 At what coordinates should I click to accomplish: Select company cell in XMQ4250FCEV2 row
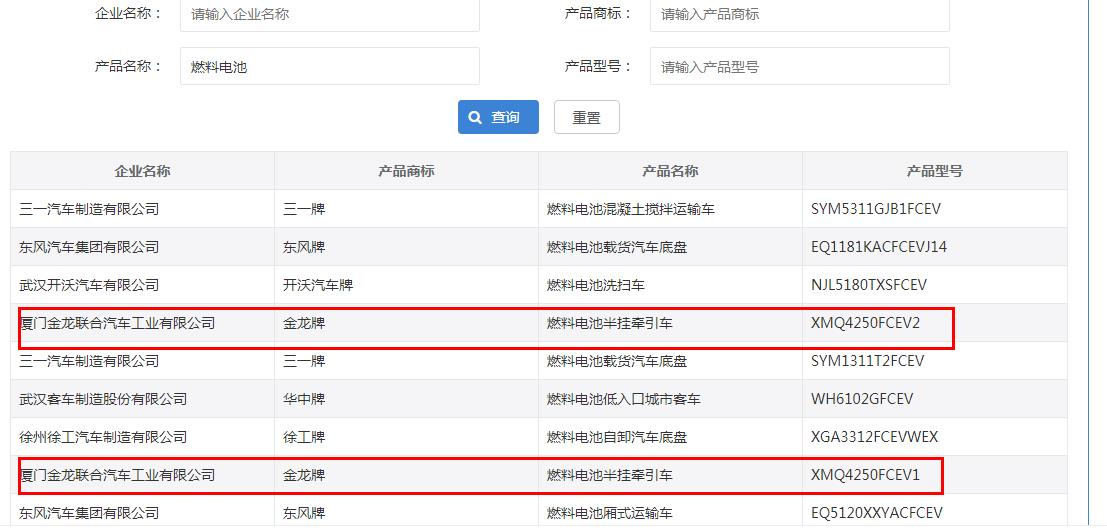143,323
